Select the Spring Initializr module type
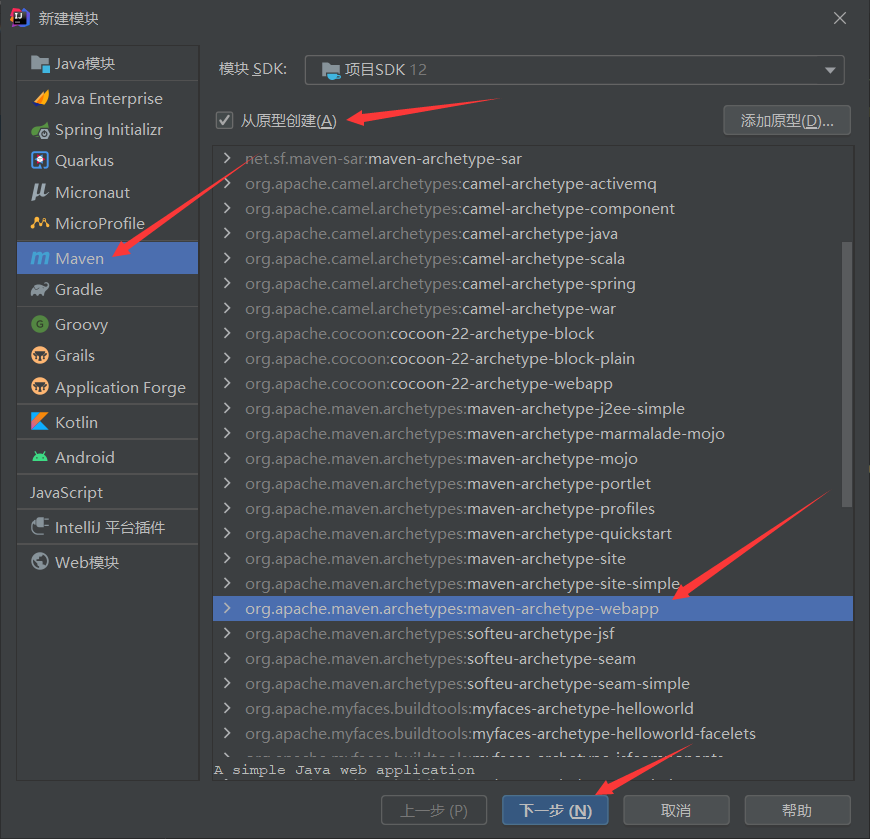The image size is (870, 839). click(107, 129)
